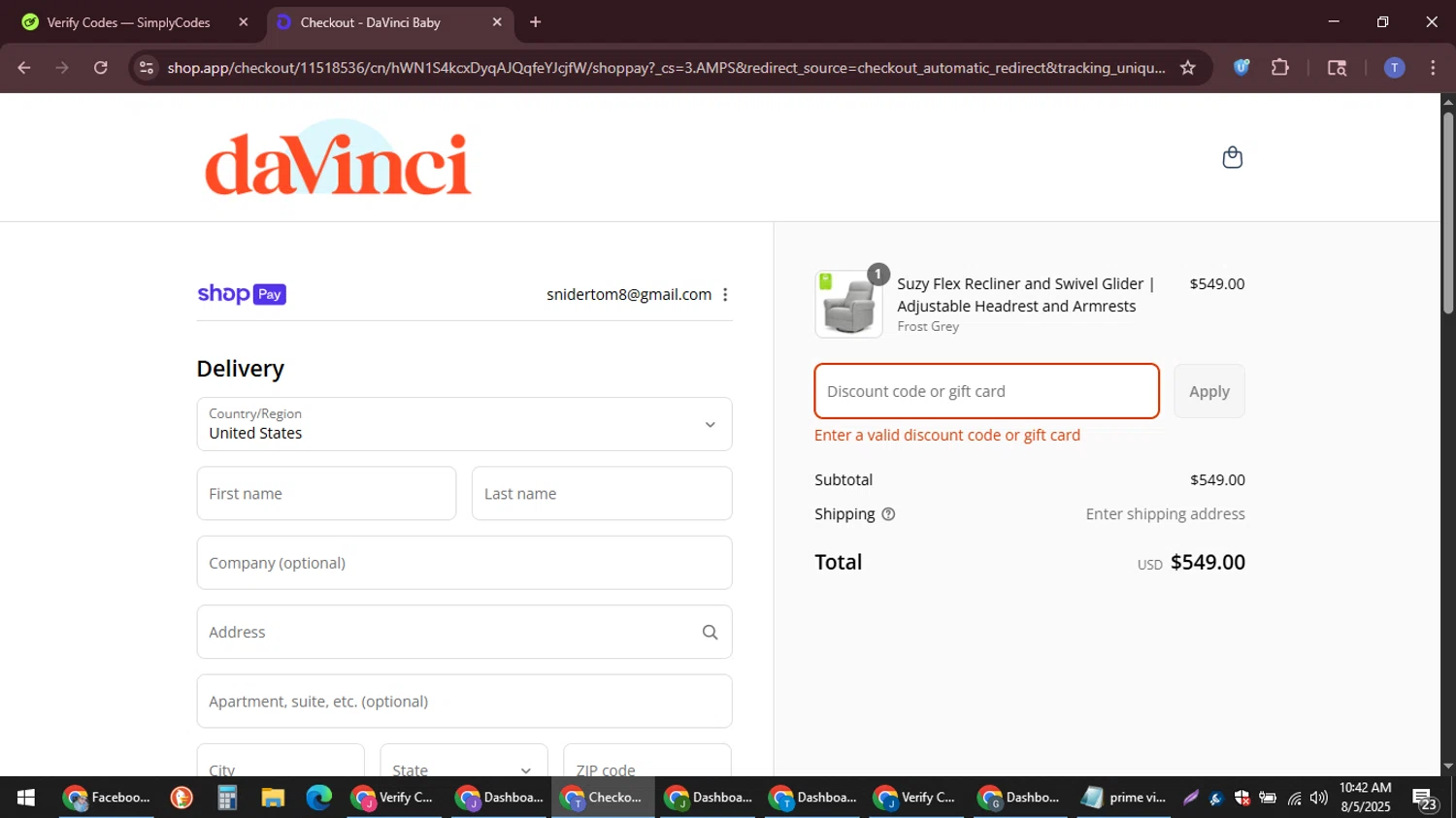Open the browser extensions puzzle icon
This screenshot has width=1456, height=818.
pyautogui.click(x=1280, y=68)
